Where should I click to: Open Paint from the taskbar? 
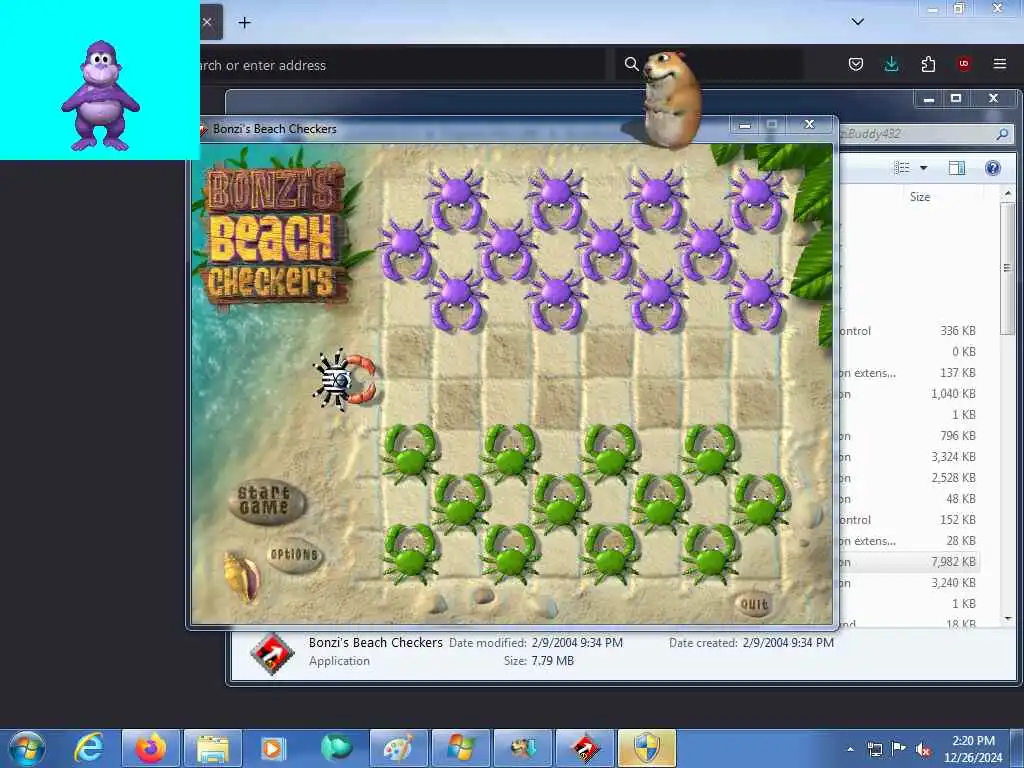[398, 748]
